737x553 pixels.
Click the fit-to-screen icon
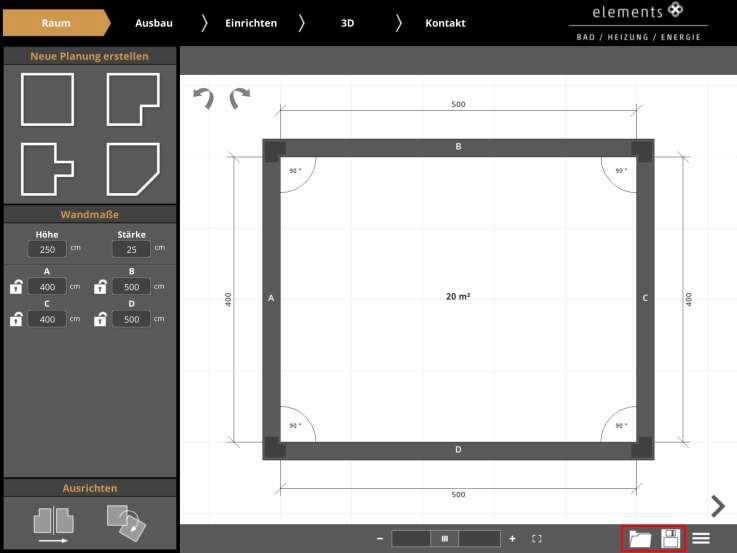tap(537, 539)
